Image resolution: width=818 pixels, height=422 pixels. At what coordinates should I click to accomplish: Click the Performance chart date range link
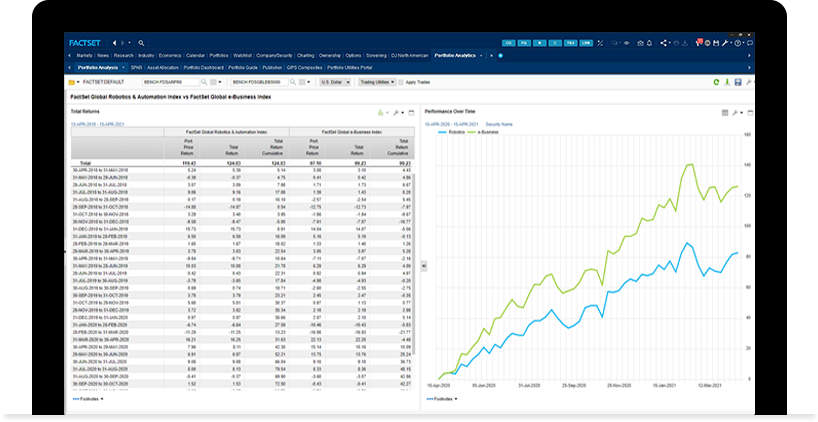pos(451,124)
